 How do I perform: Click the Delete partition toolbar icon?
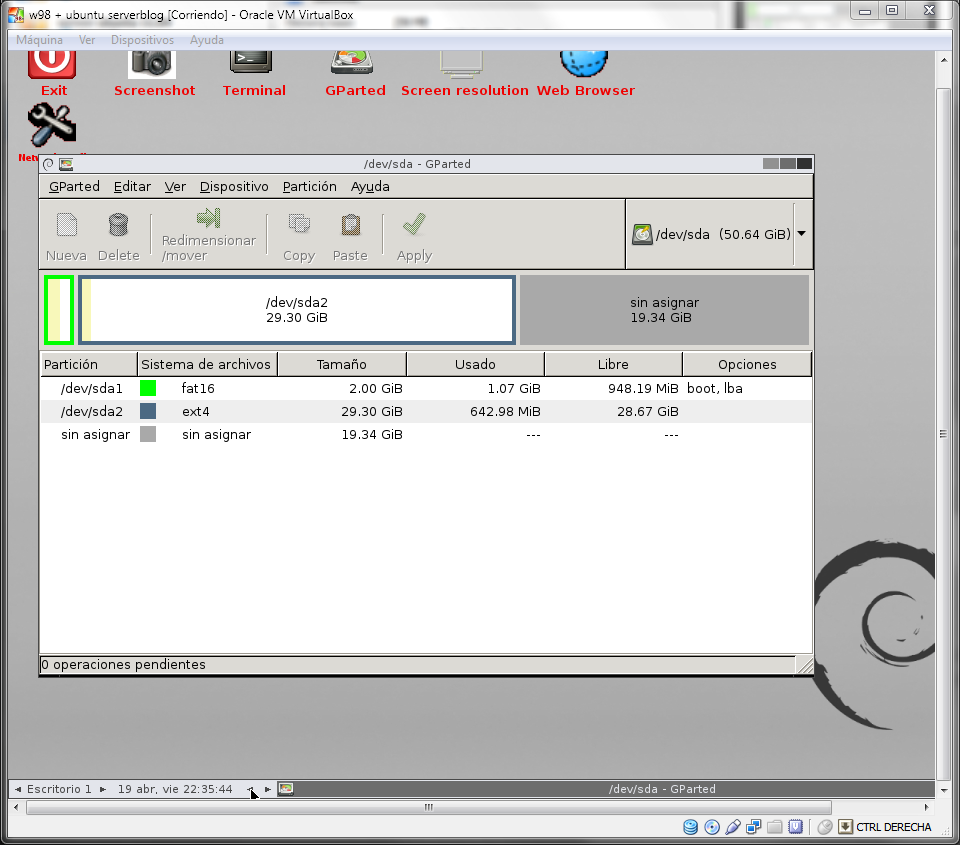point(118,225)
